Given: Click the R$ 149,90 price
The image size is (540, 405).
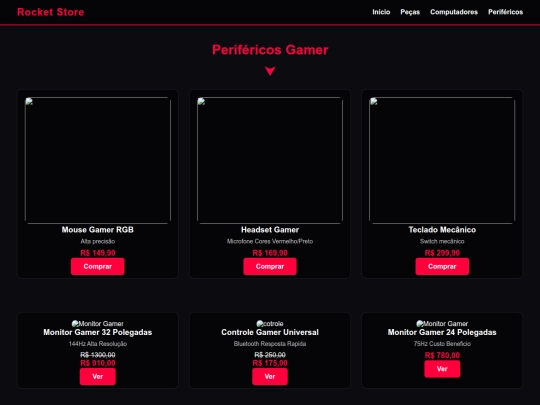Looking at the screenshot, I should pos(98,253).
